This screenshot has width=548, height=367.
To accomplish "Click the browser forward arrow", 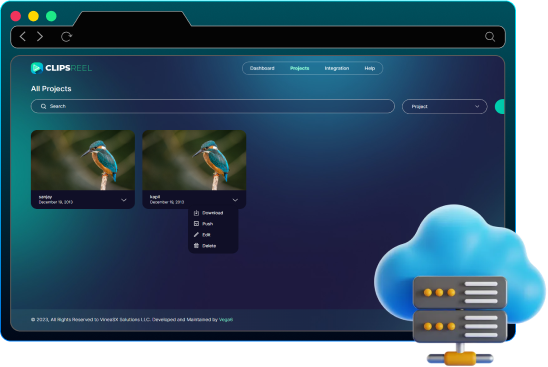I will point(40,36).
